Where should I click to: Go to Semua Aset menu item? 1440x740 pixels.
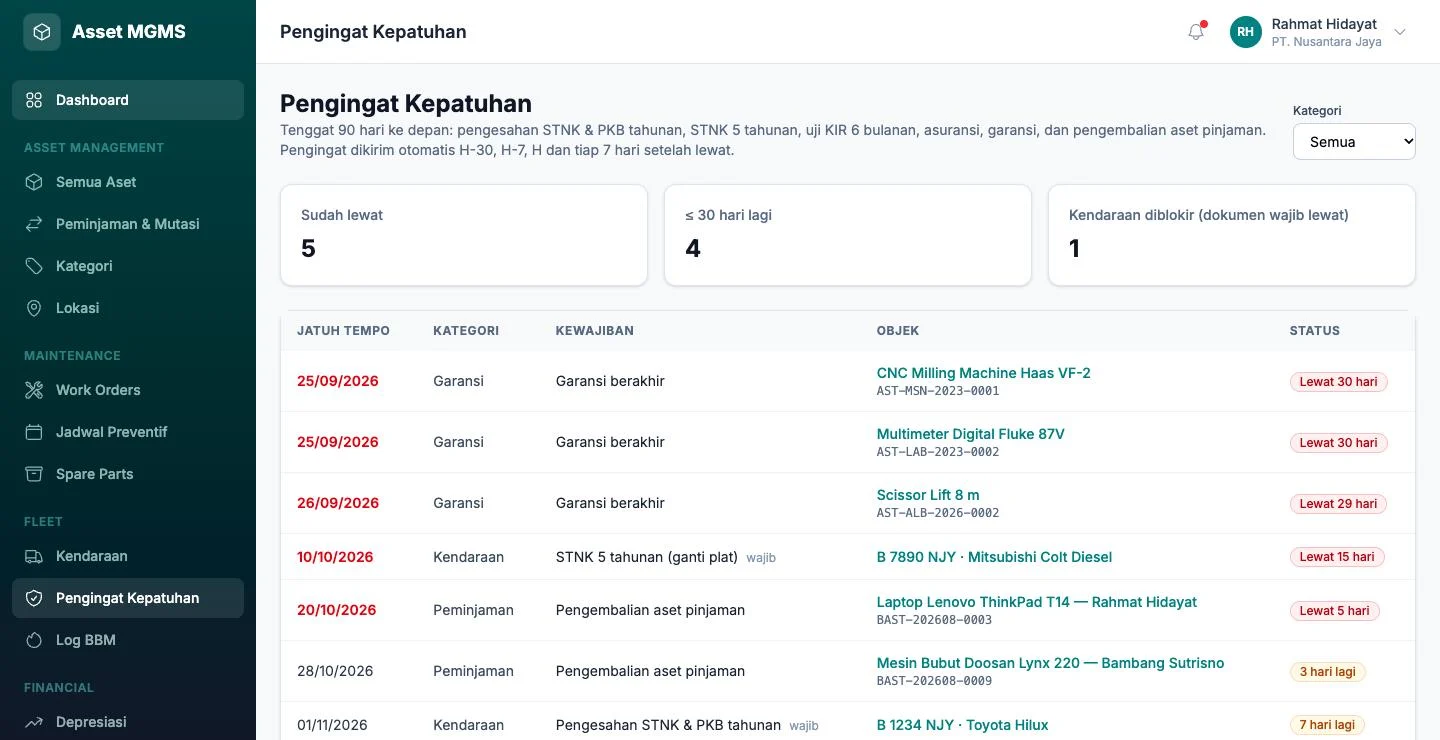click(128, 182)
